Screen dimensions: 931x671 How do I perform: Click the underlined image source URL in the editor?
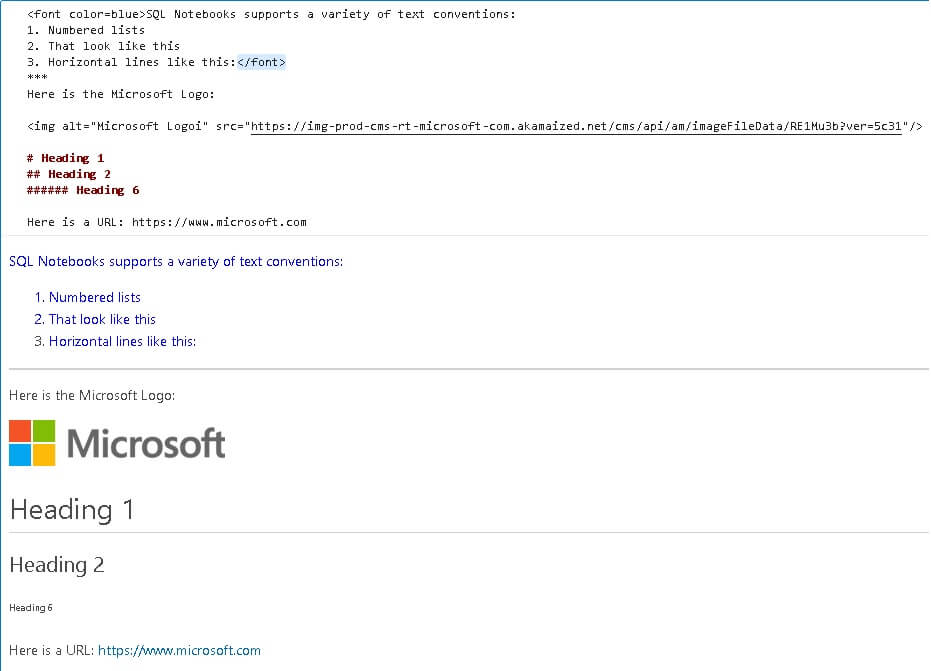(x=576, y=126)
